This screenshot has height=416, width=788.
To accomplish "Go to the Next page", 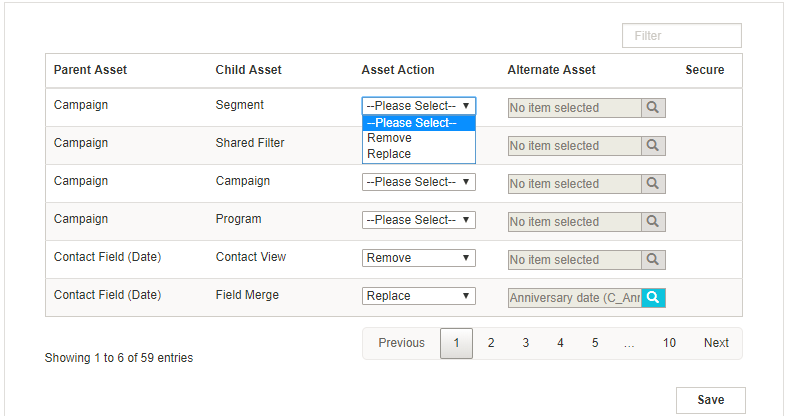I will [x=716, y=343].
